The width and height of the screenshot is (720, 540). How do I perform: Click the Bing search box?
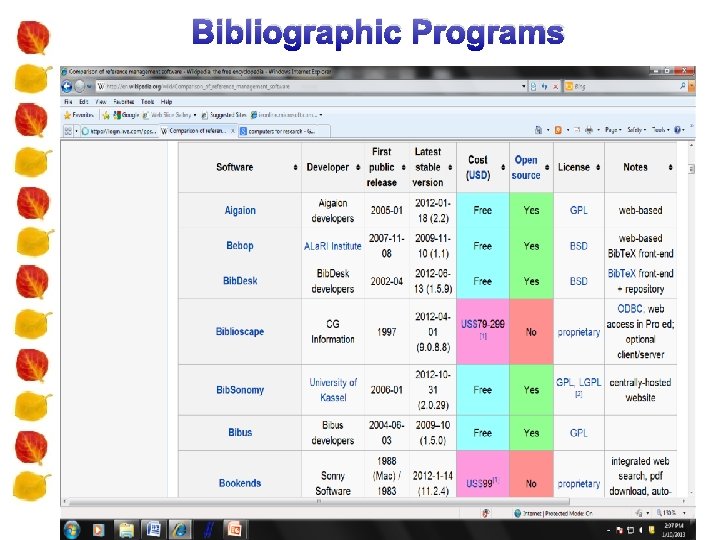pyautogui.click(x=621, y=86)
